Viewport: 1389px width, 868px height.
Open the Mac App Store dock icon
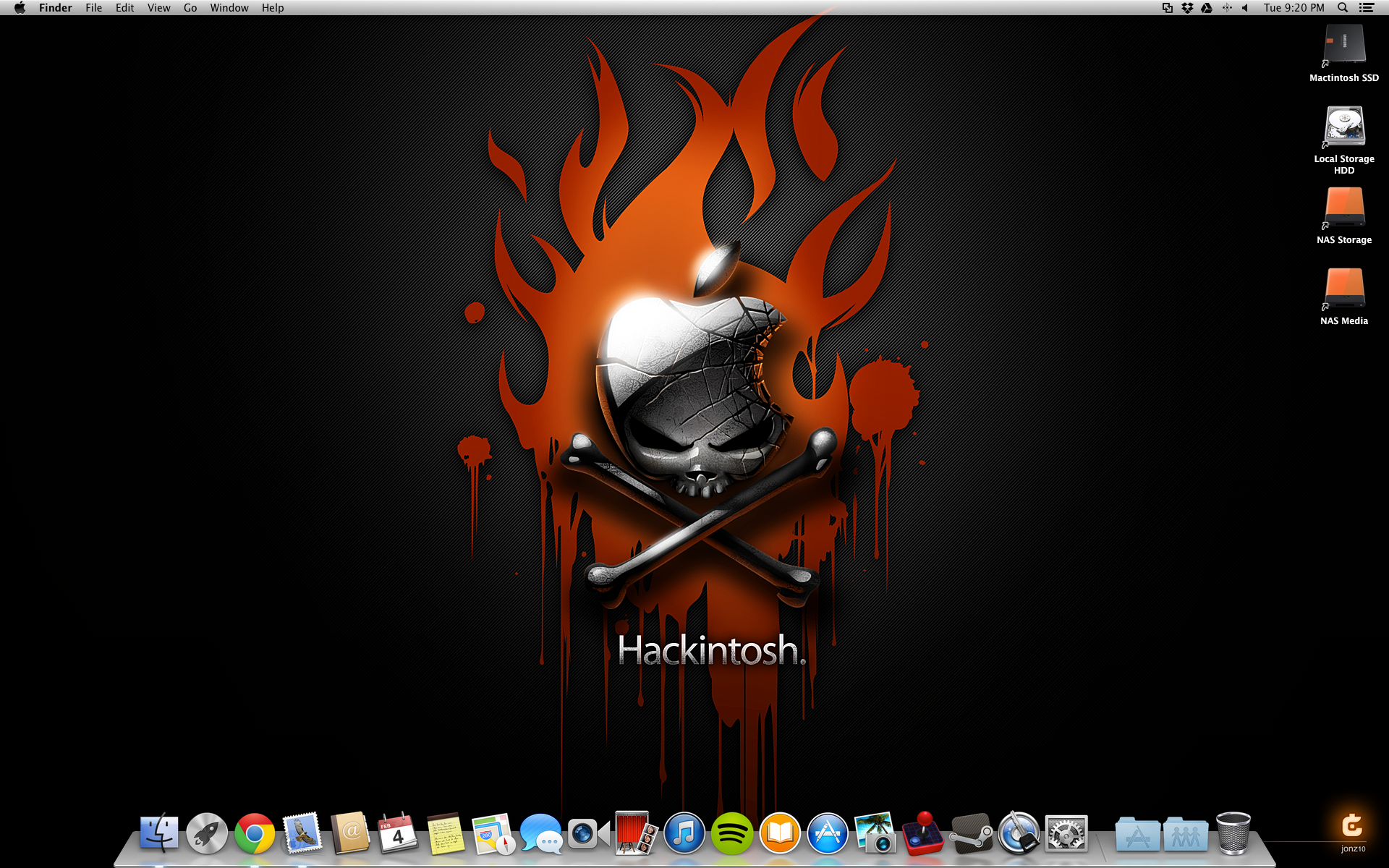click(x=828, y=834)
